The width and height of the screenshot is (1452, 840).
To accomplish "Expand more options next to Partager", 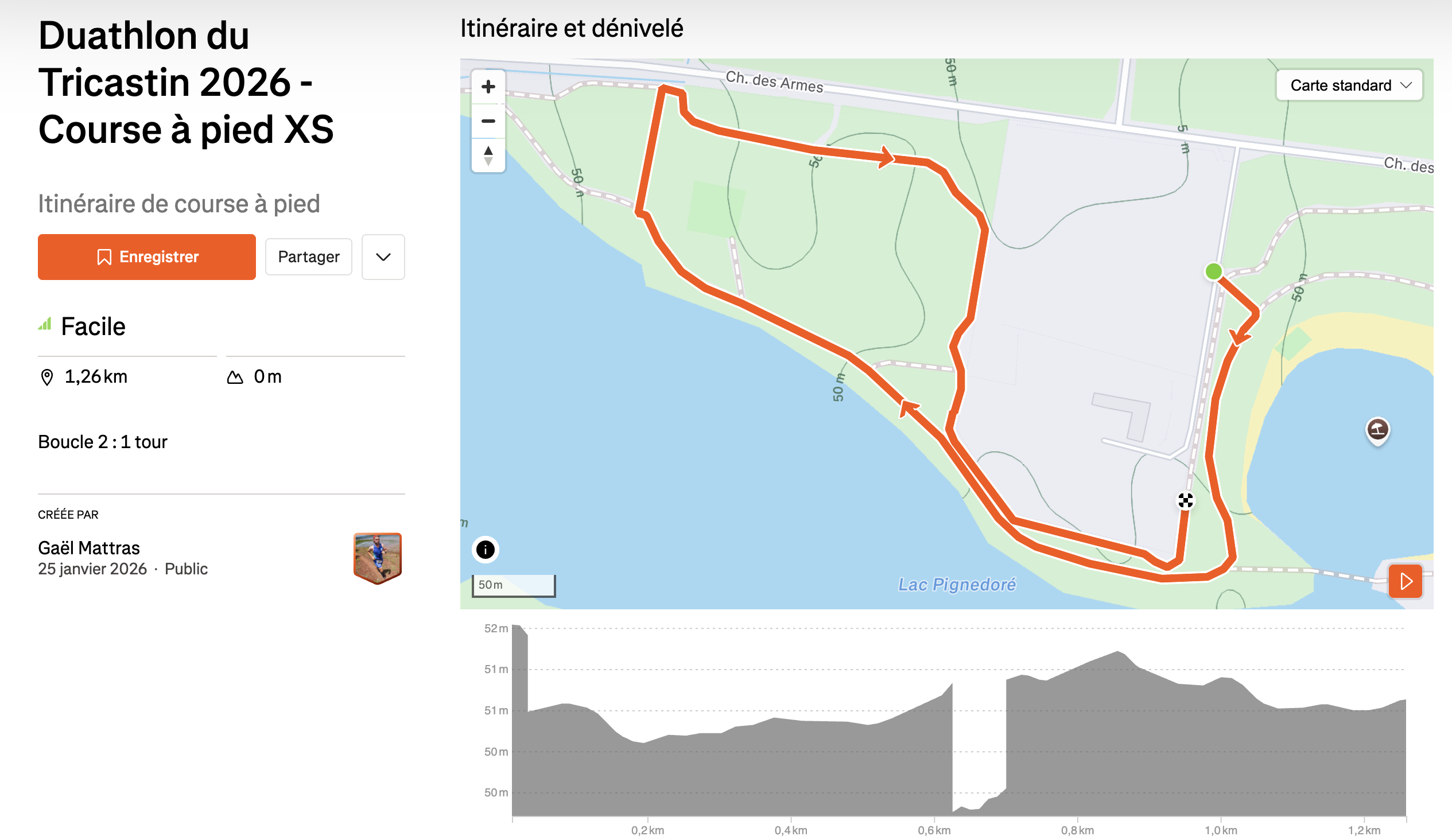I will click(383, 257).
